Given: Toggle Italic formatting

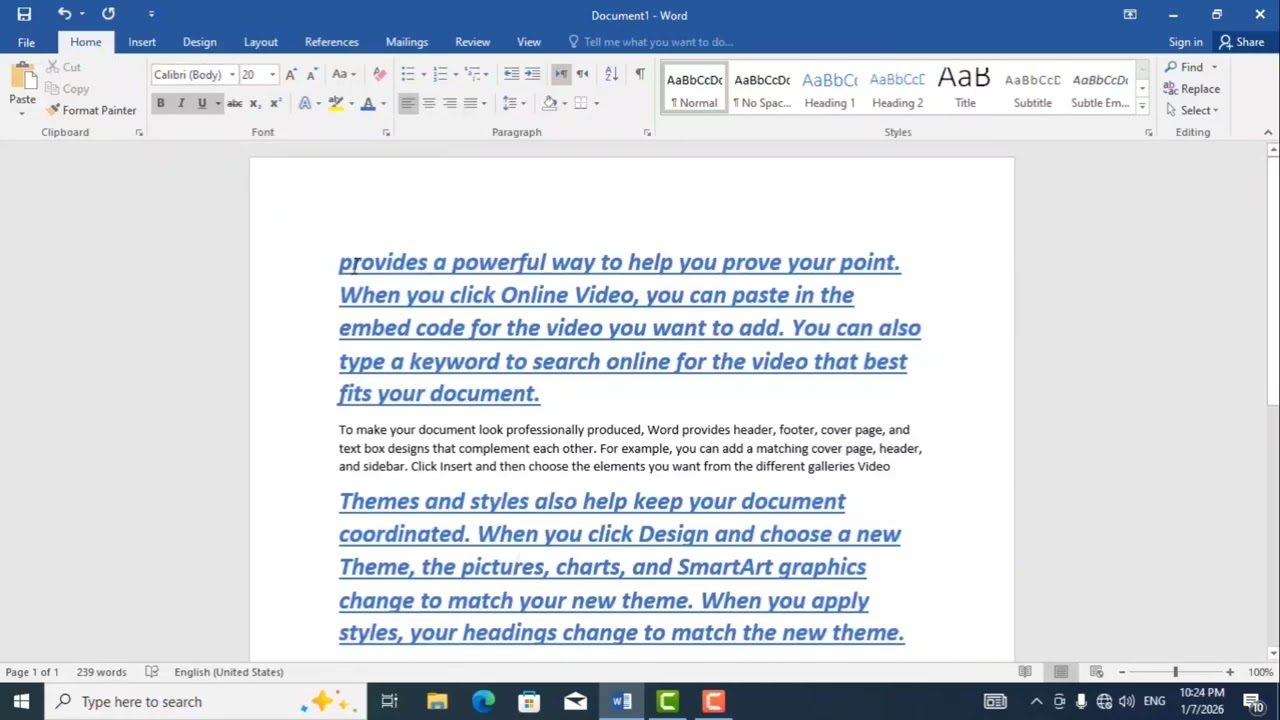Looking at the screenshot, I should [181, 103].
